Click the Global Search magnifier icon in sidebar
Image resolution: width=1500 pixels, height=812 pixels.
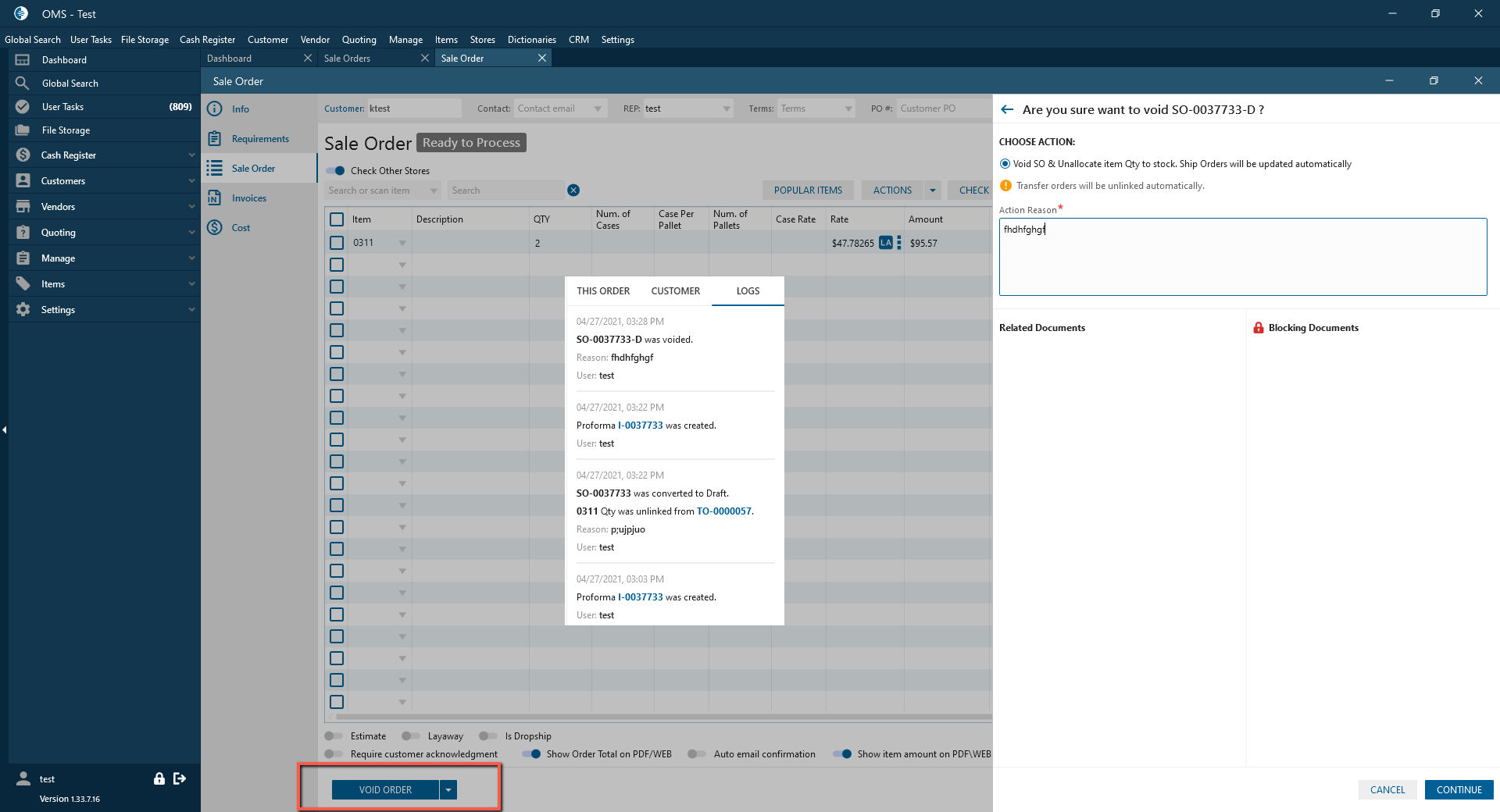tap(23, 84)
